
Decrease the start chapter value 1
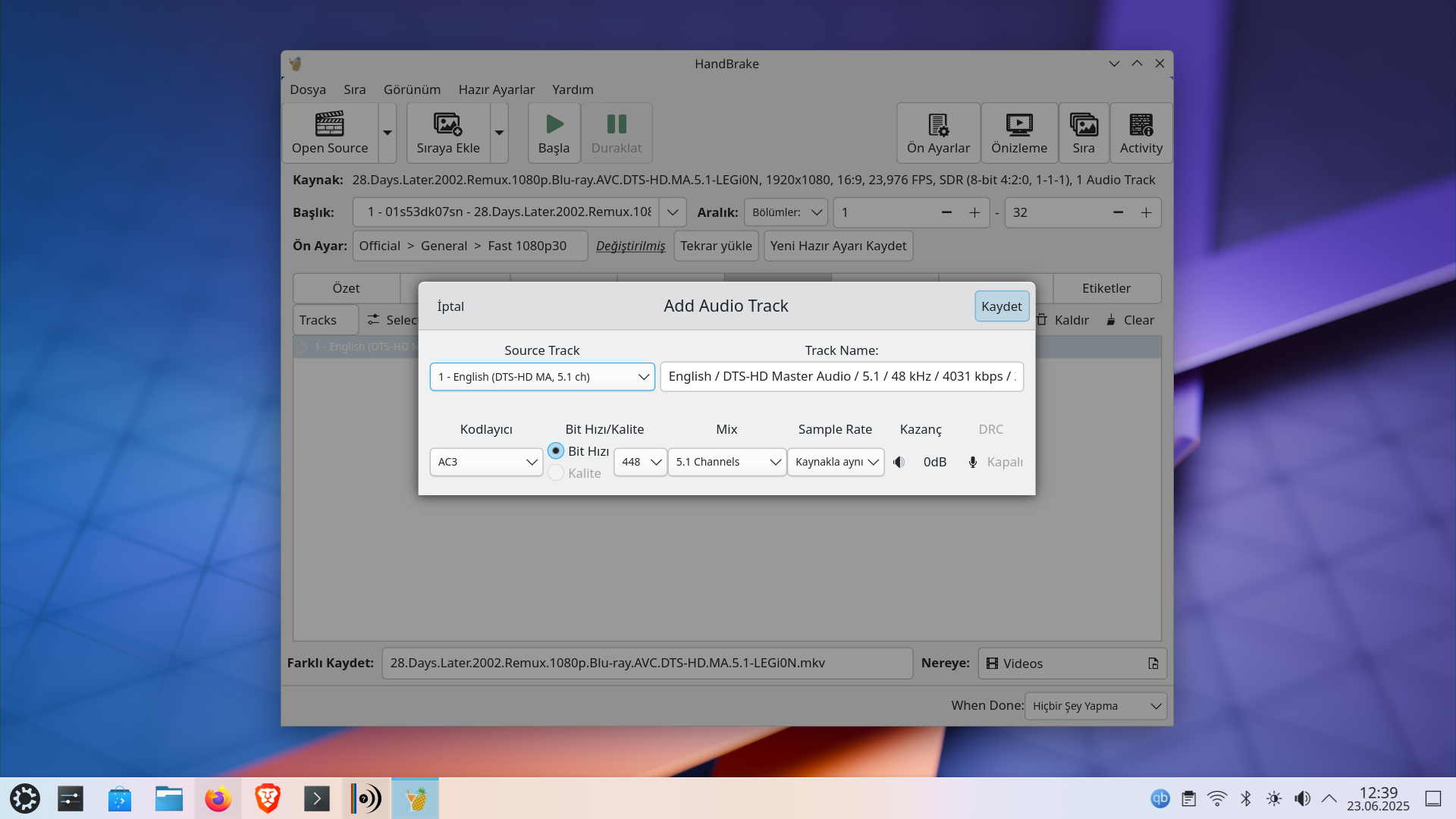pyautogui.click(x=946, y=212)
